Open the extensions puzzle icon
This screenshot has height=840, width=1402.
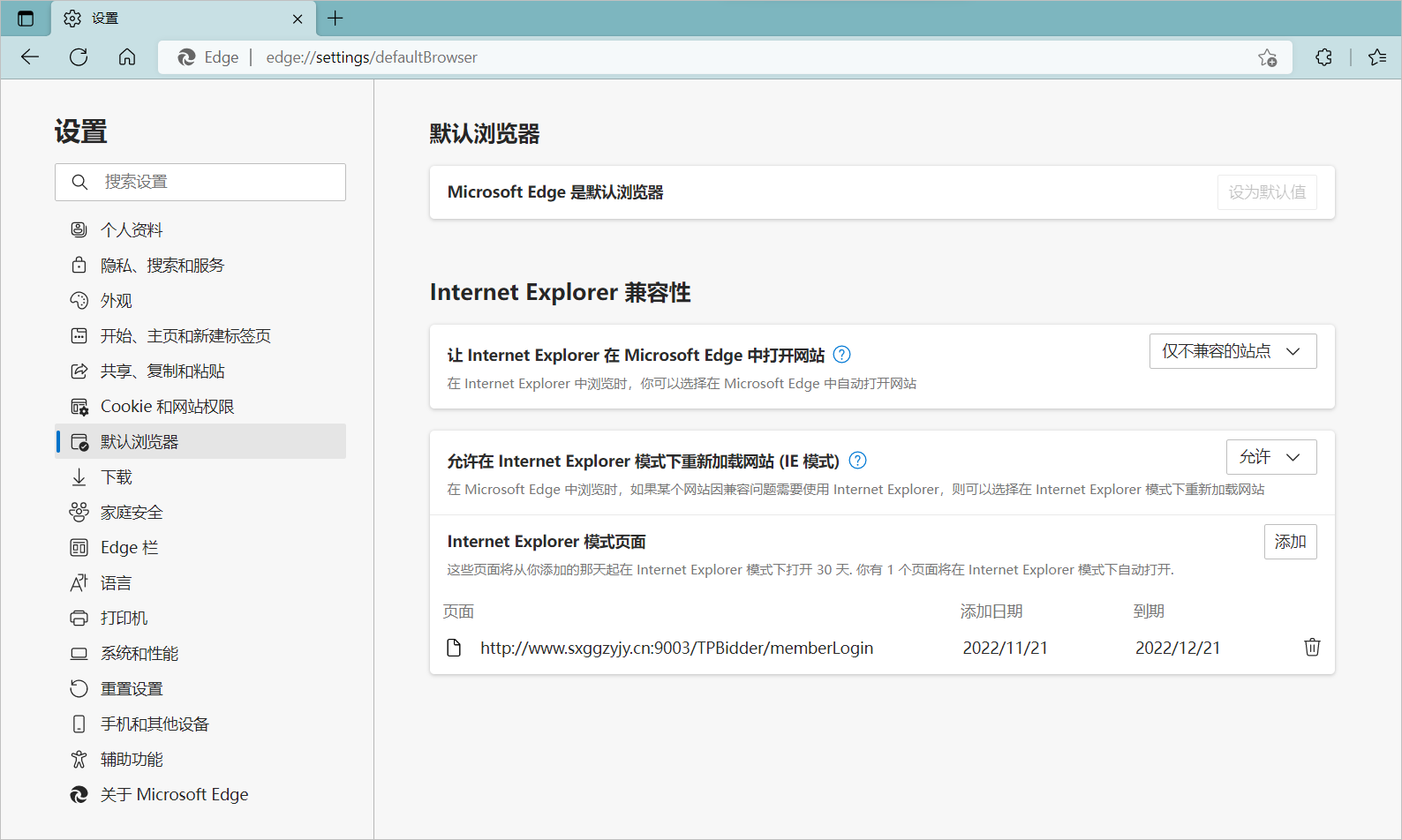point(1323,57)
